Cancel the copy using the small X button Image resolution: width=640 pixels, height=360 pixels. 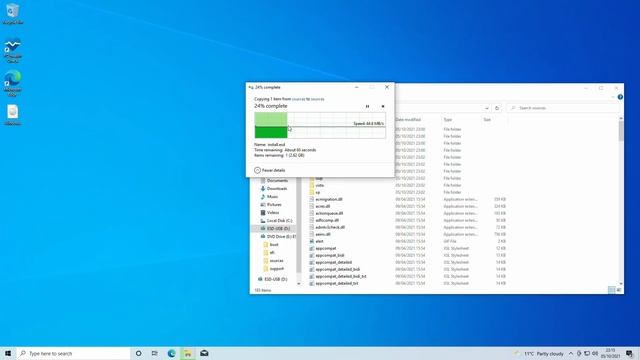pyautogui.click(x=383, y=107)
